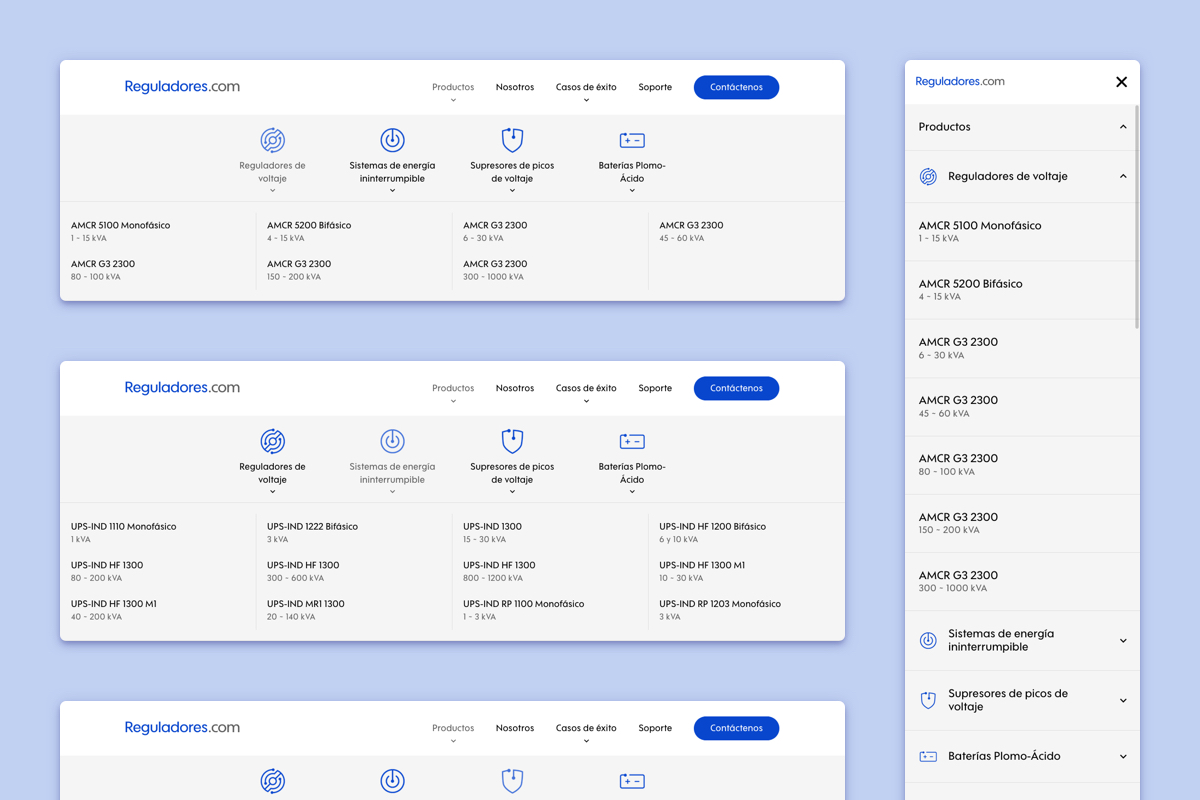Expand Baterías Plomo-Ácido chevron in mobile menu
Screen dimensions: 1200x800
(x=1123, y=757)
